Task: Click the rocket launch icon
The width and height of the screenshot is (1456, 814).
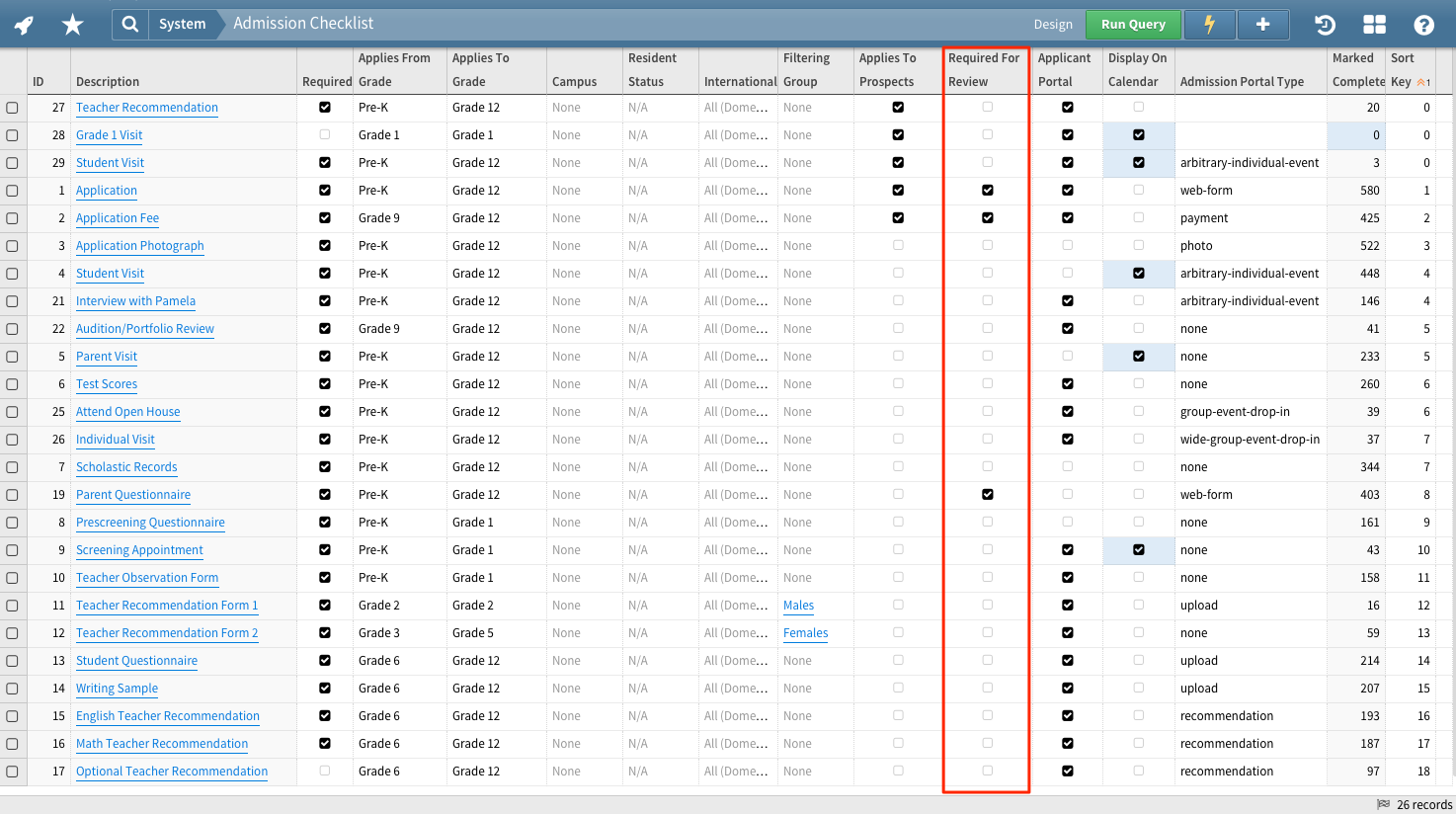Action: coord(25,25)
